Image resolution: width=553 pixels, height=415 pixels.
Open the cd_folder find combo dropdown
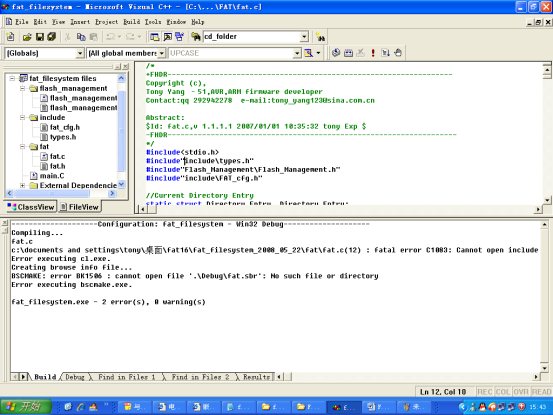(304, 36)
